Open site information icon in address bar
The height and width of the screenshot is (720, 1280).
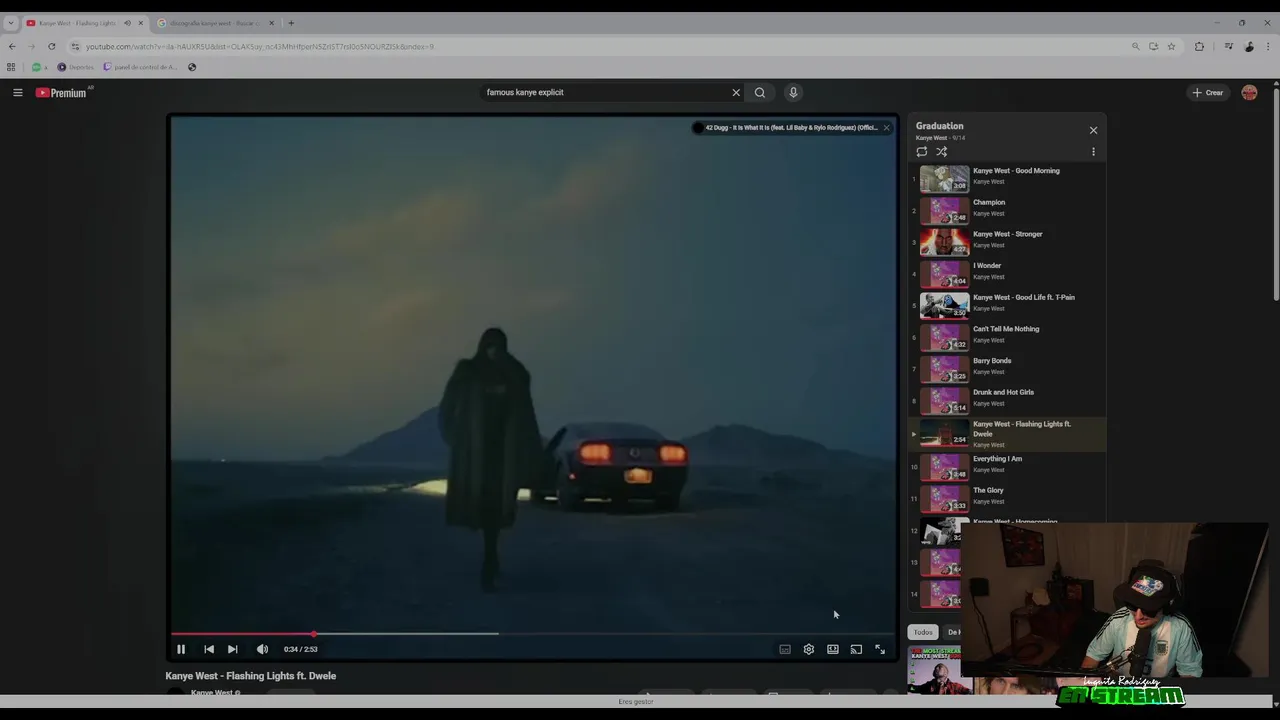coord(75,46)
